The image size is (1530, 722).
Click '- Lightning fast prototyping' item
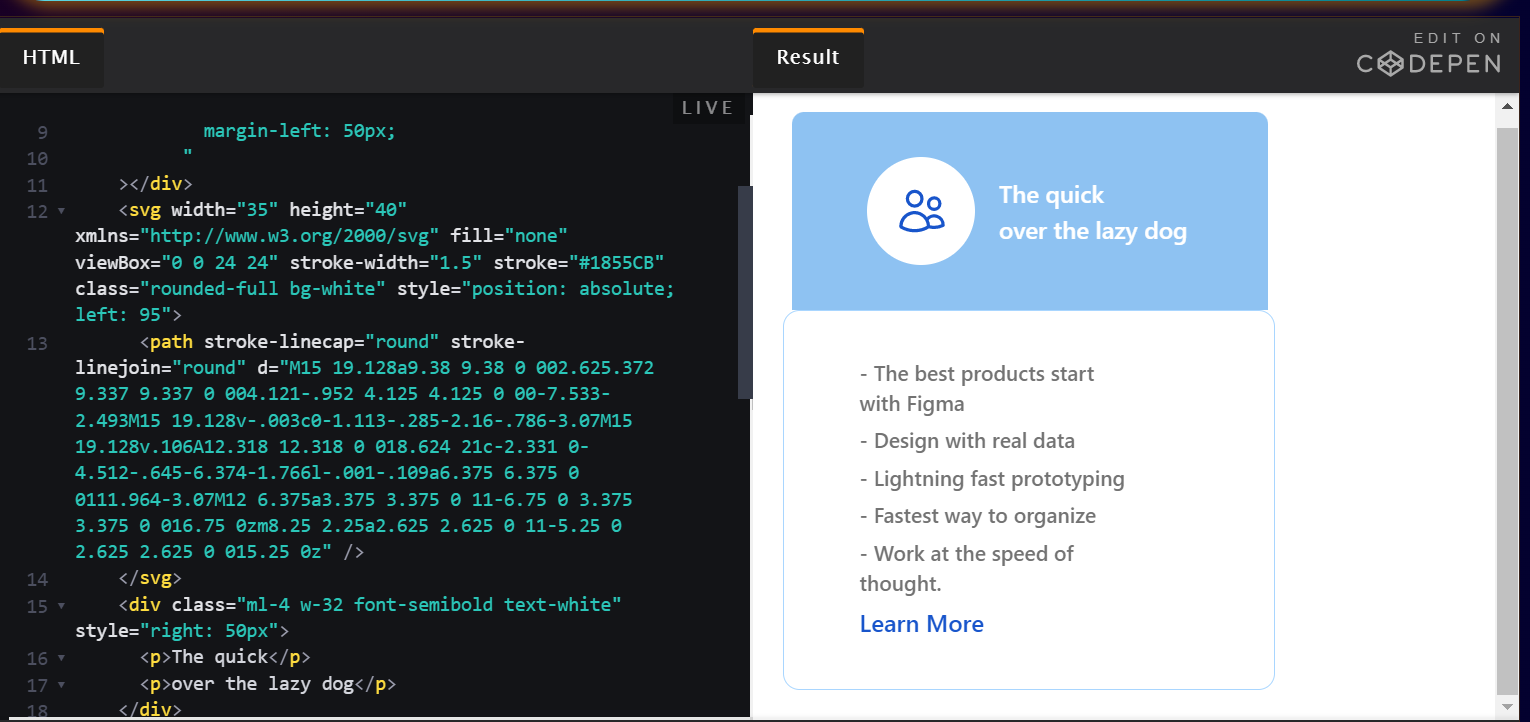992,479
